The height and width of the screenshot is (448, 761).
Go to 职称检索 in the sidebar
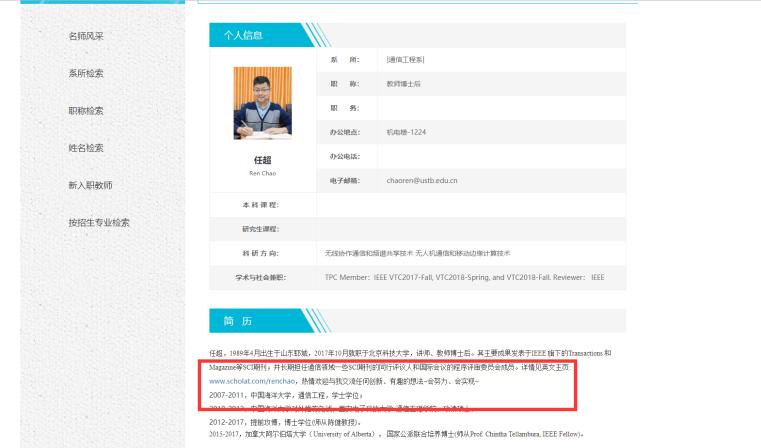[x=86, y=110]
